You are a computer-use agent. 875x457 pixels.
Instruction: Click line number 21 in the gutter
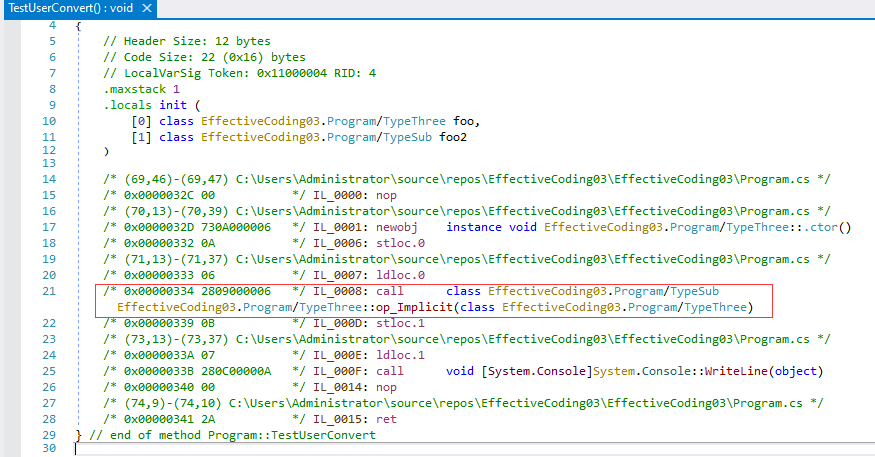tap(49, 291)
